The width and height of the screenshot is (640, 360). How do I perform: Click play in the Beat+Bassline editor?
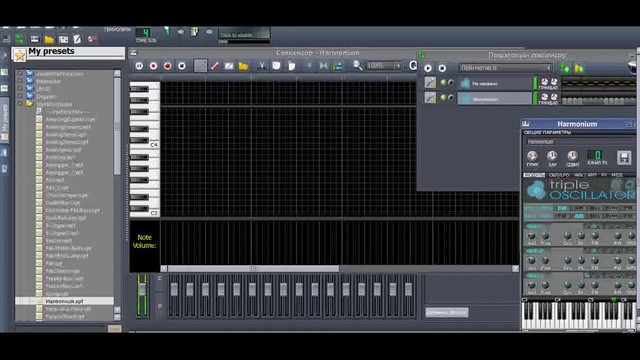pos(428,68)
